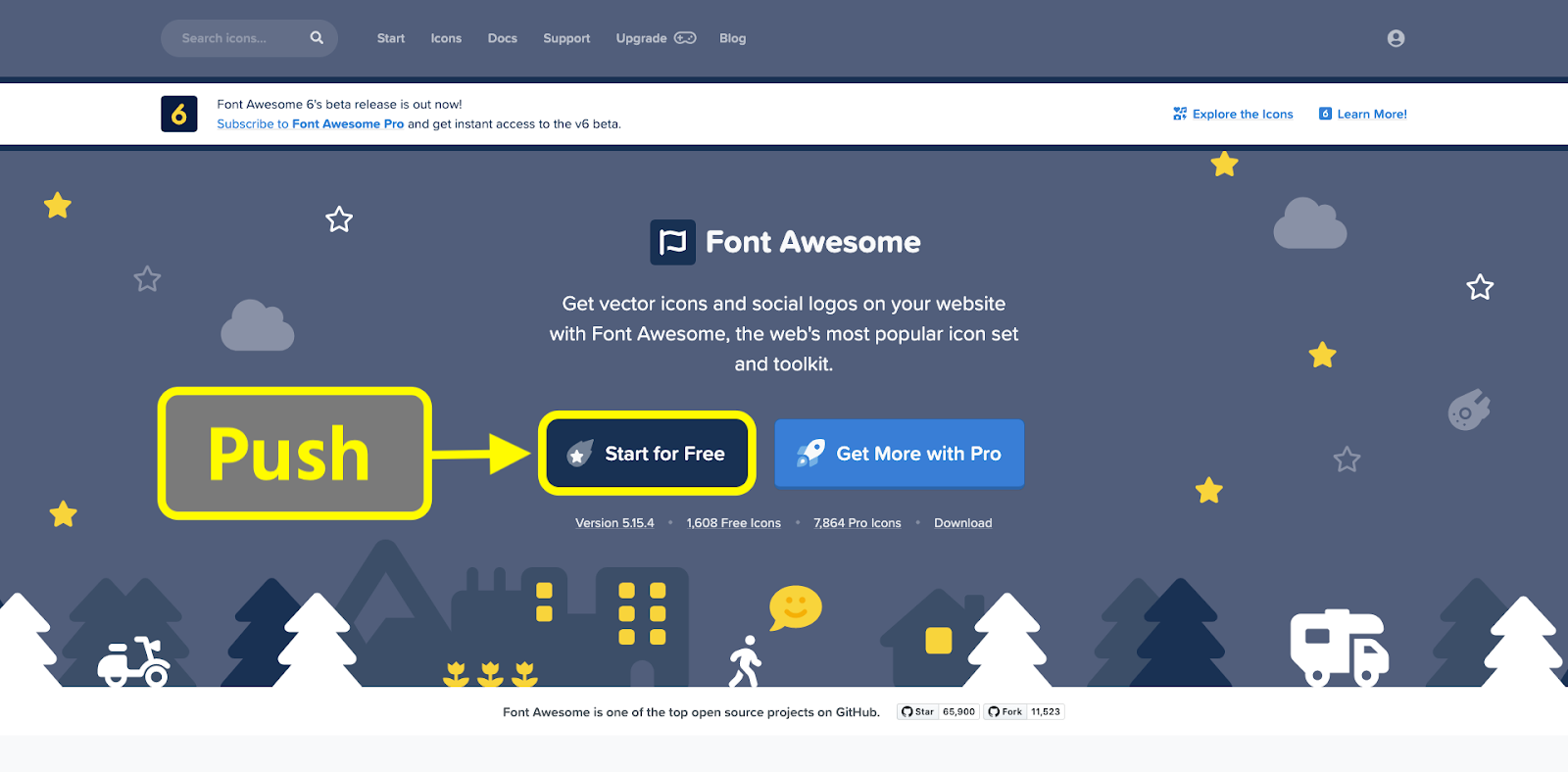Open the 1,608 Free Icons link
Image resolution: width=1568 pixels, height=772 pixels.
[734, 523]
